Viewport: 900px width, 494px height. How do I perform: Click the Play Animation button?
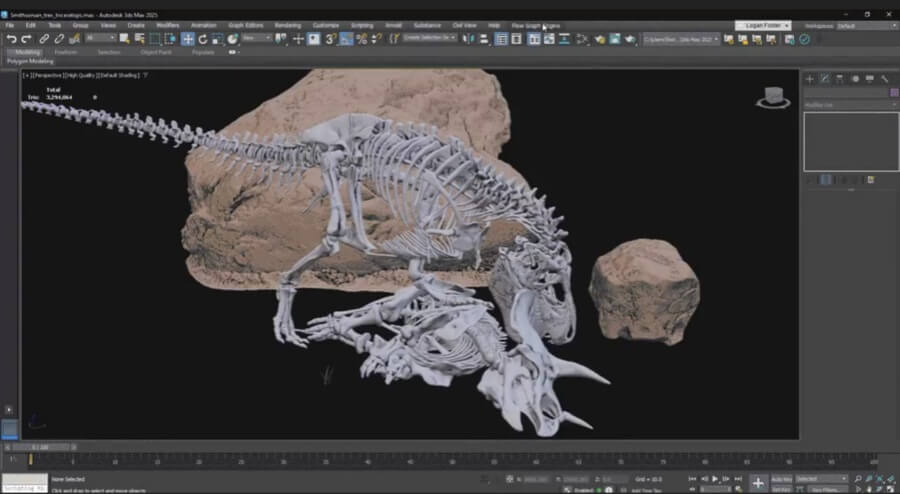(715, 479)
